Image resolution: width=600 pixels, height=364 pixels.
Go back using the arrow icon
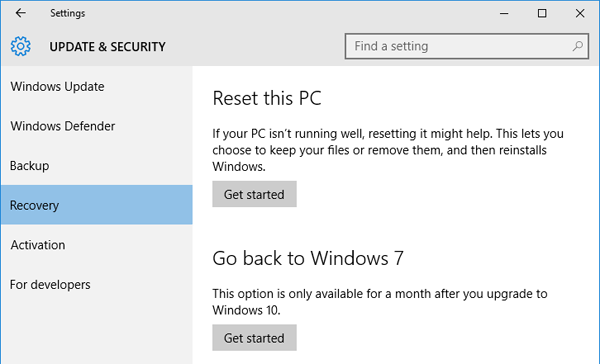click(21, 13)
